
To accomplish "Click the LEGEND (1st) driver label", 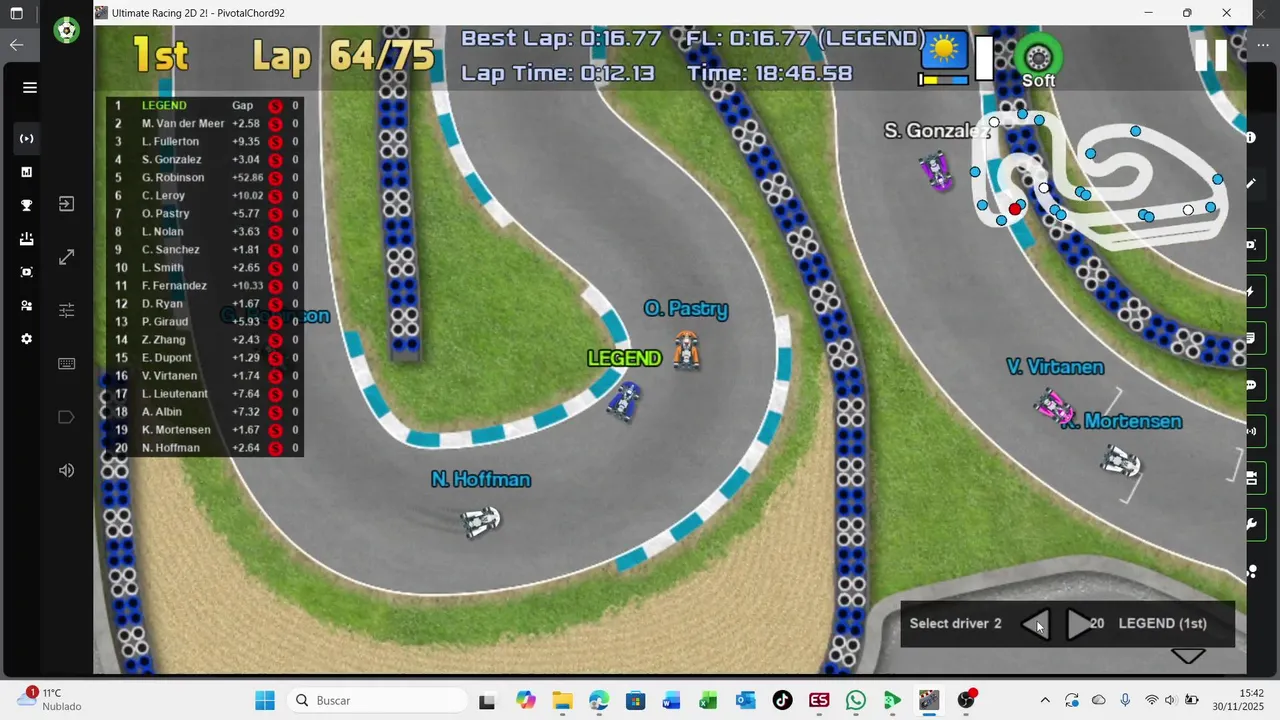I will coord(1162,623).
